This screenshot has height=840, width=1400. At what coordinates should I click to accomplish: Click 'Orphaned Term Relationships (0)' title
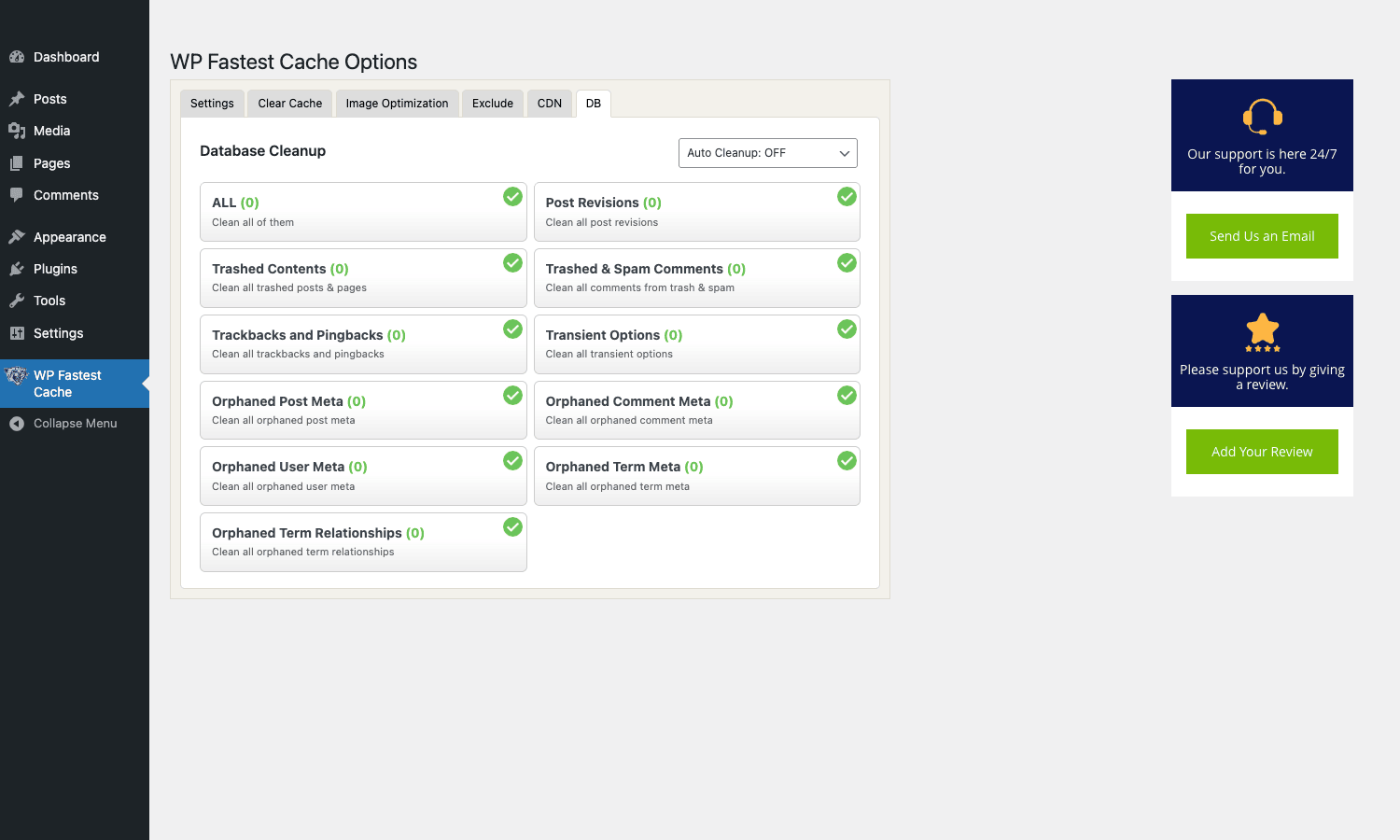click(318, 533)
